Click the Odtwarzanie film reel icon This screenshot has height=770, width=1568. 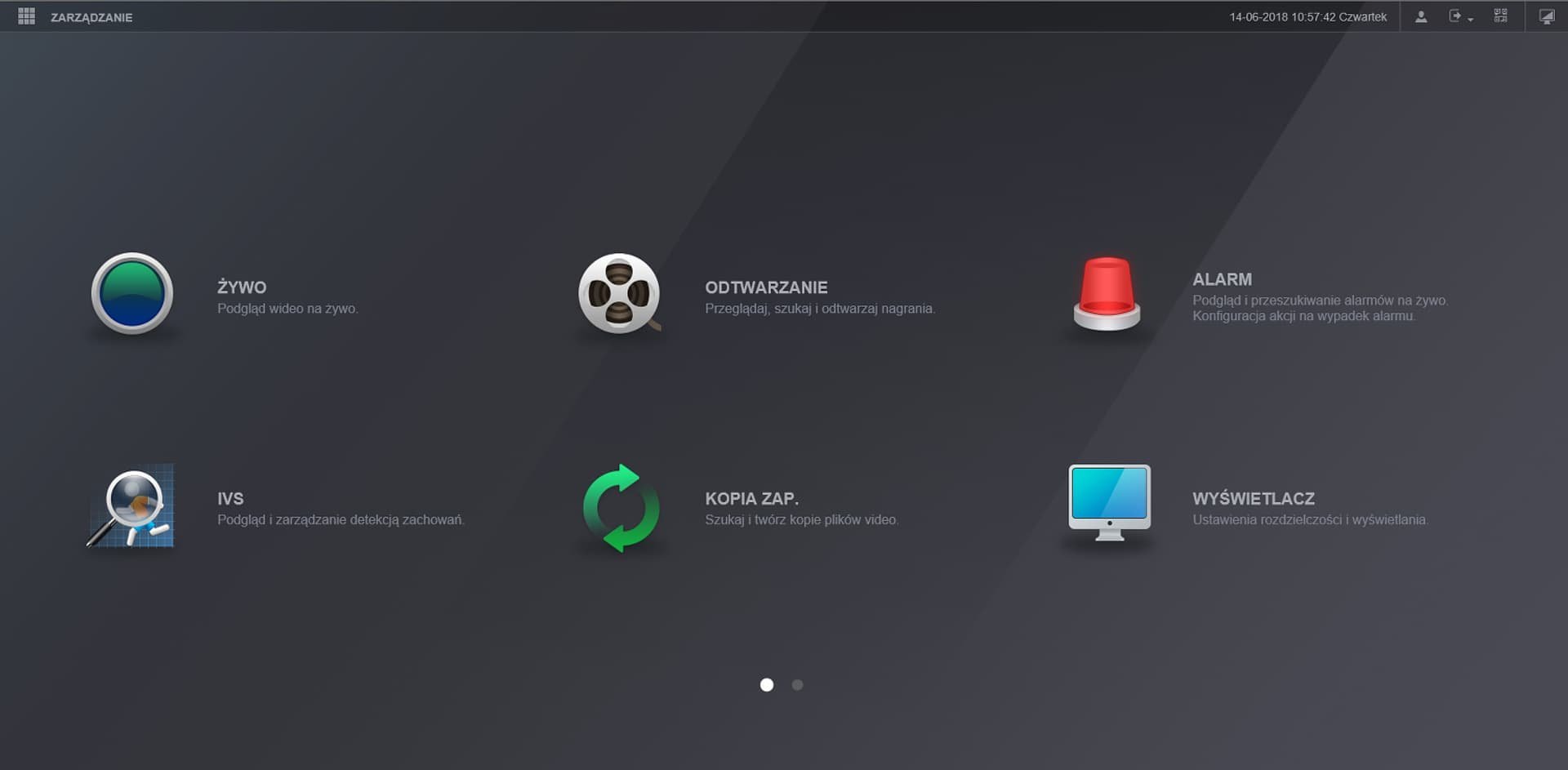[618, 293]
